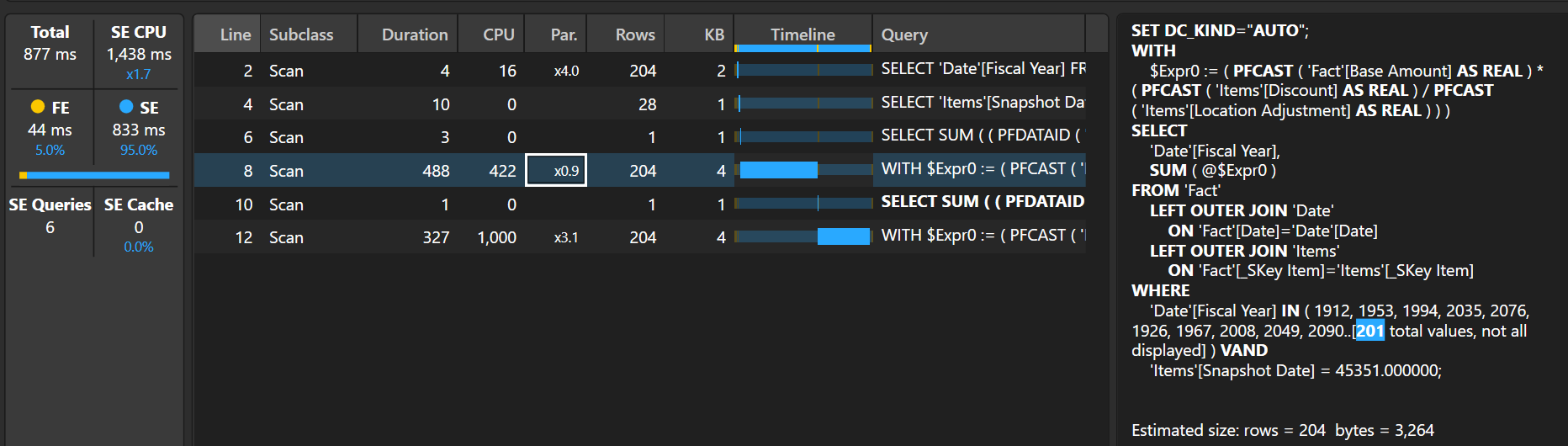Viewport: 1568px width, 446px height.
Task: Sort by the CPU column header
Action: (498, 35)
